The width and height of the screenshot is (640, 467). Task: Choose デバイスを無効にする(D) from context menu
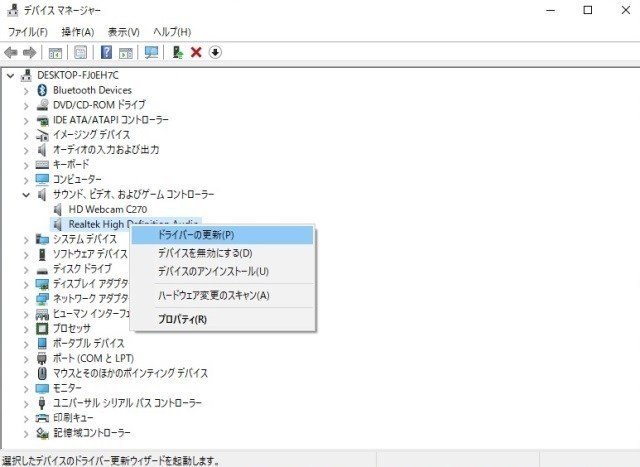[x=222, y=253]
